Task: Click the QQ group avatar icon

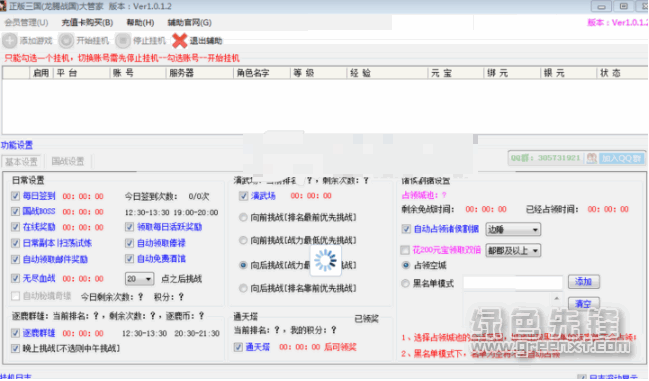Action: point(592,158)
